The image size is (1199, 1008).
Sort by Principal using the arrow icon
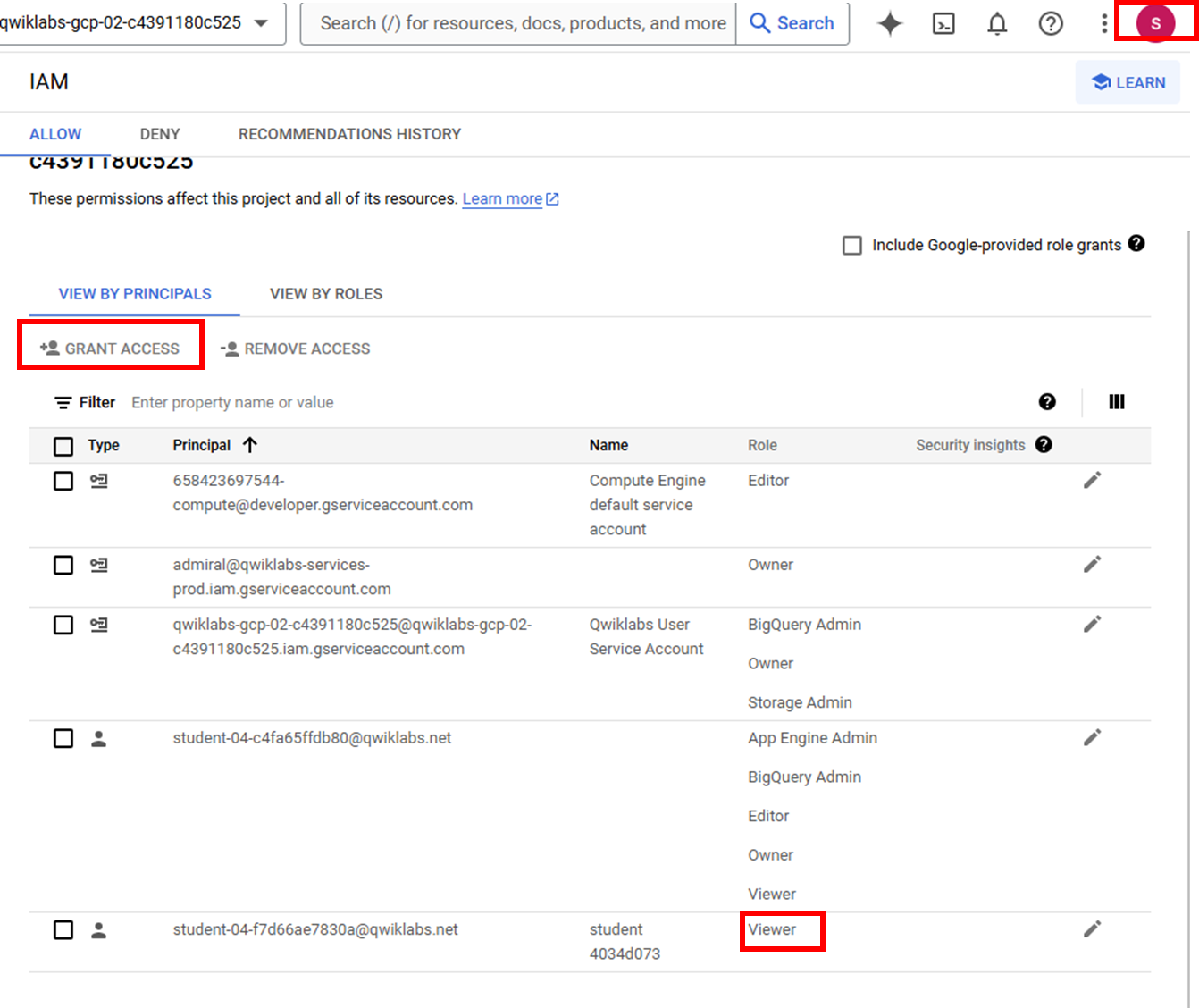[x=250, y=445]
